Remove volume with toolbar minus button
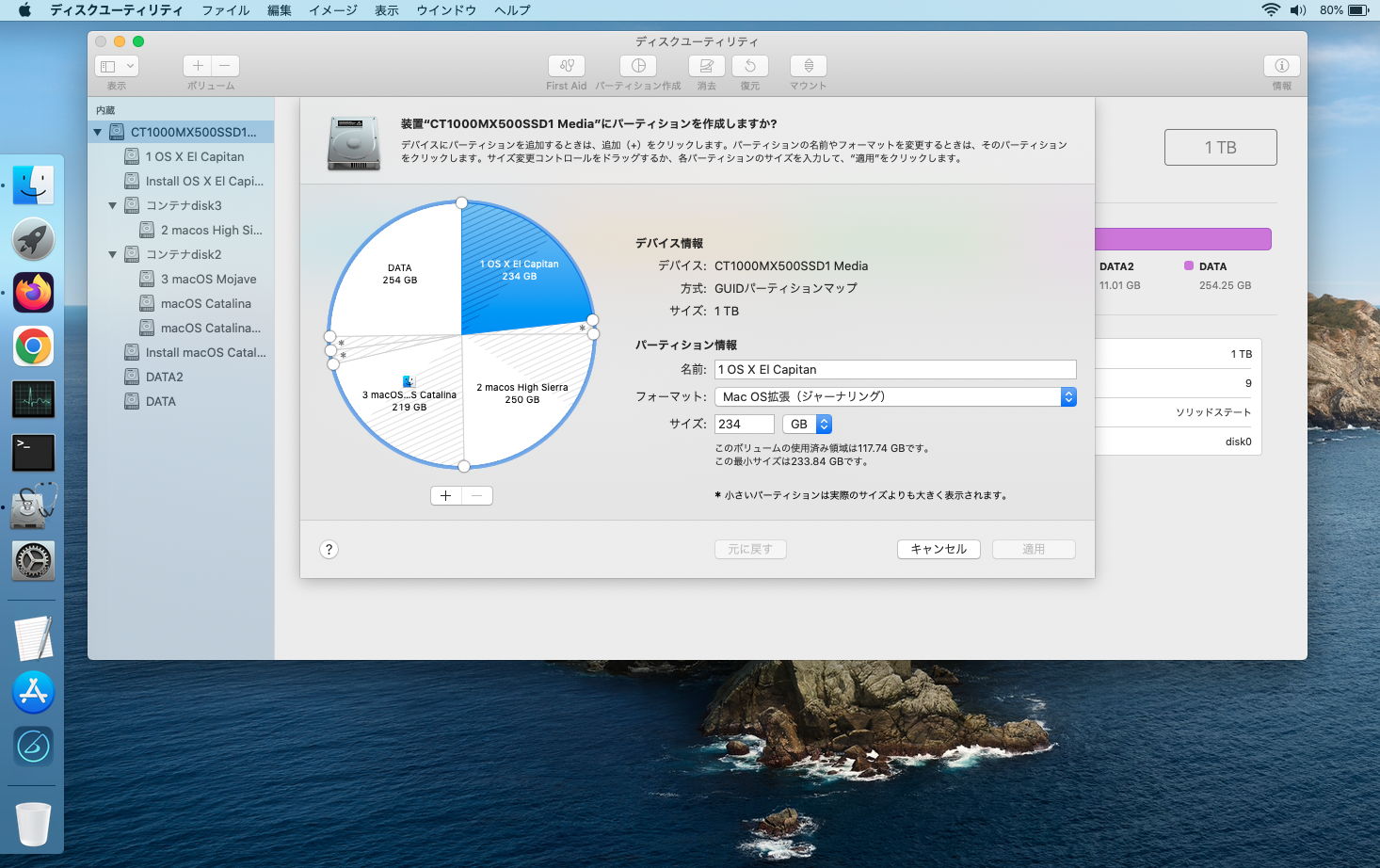The image size is (1380, 868). tap(225, 66)
